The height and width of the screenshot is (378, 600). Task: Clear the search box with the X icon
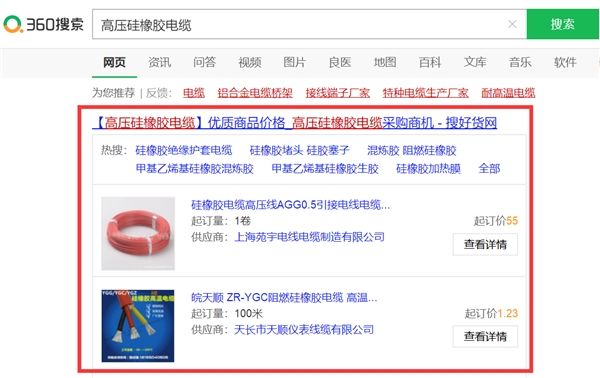(512, 24)
